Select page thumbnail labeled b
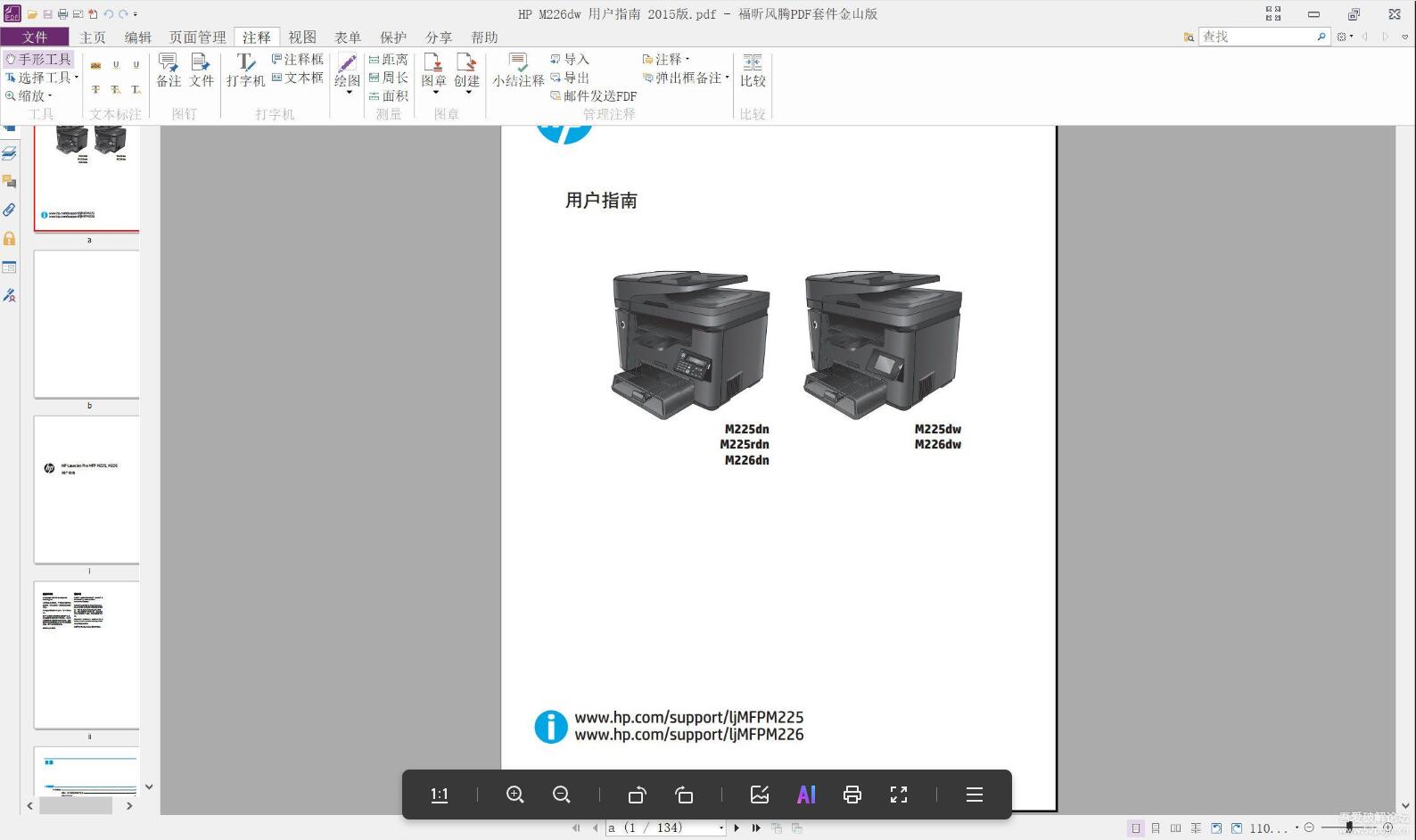This screenshot has width=1416, height=840. coord(86,325)
